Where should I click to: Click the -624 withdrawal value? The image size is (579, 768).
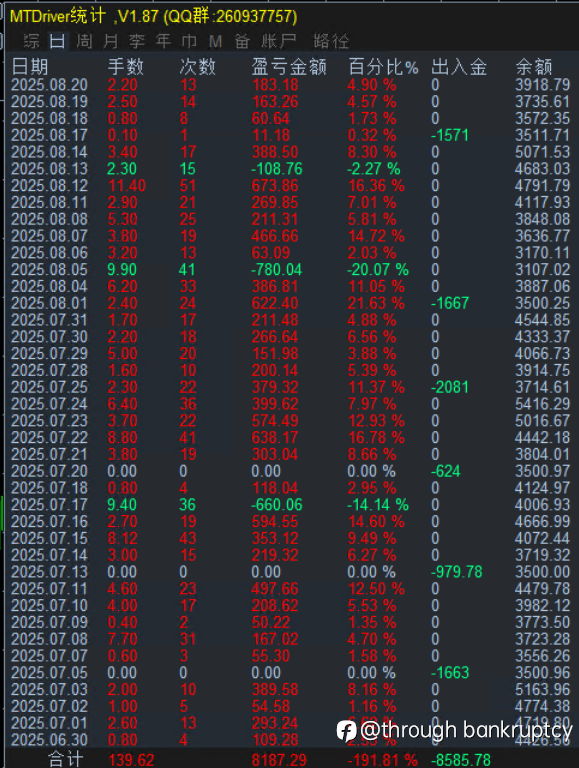[446, 471]
